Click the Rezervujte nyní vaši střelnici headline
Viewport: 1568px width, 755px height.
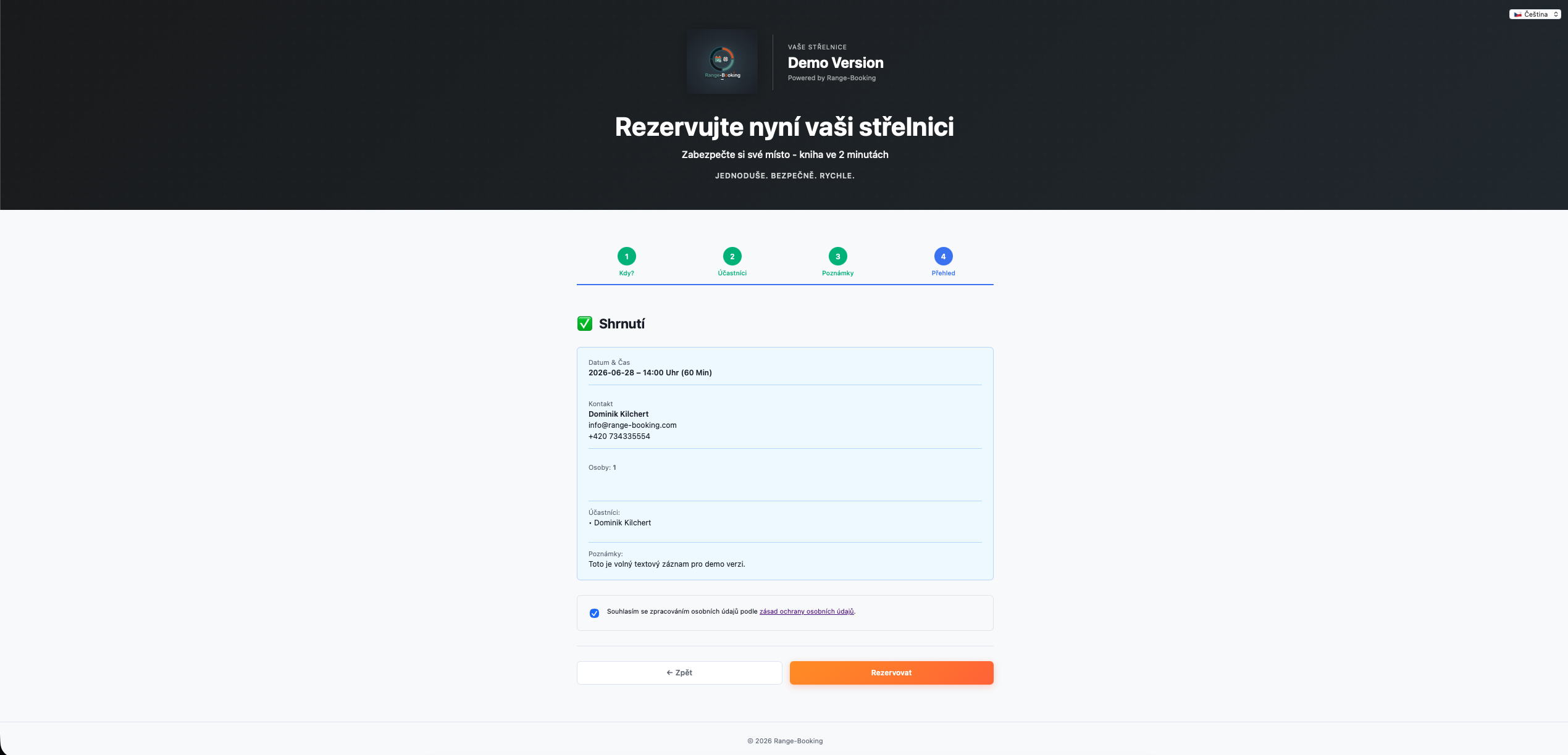point(784,127)
